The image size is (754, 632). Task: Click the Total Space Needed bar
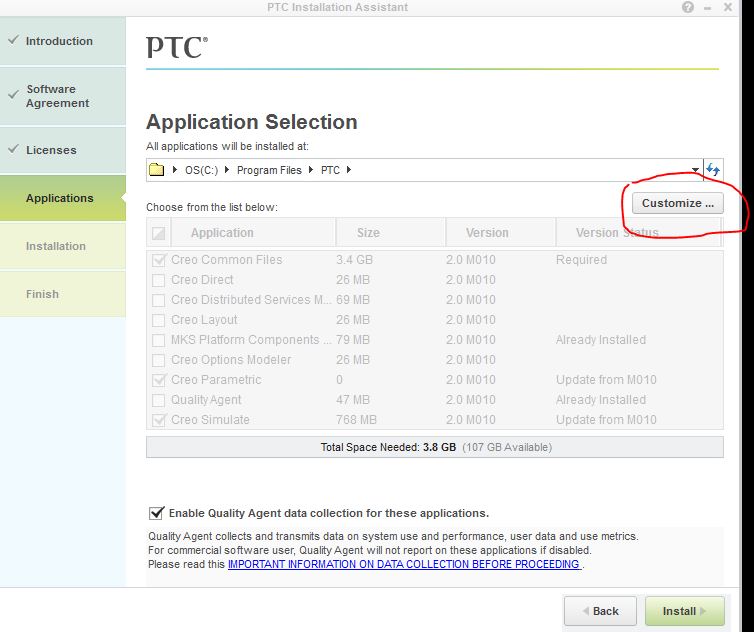click(435, 447)
